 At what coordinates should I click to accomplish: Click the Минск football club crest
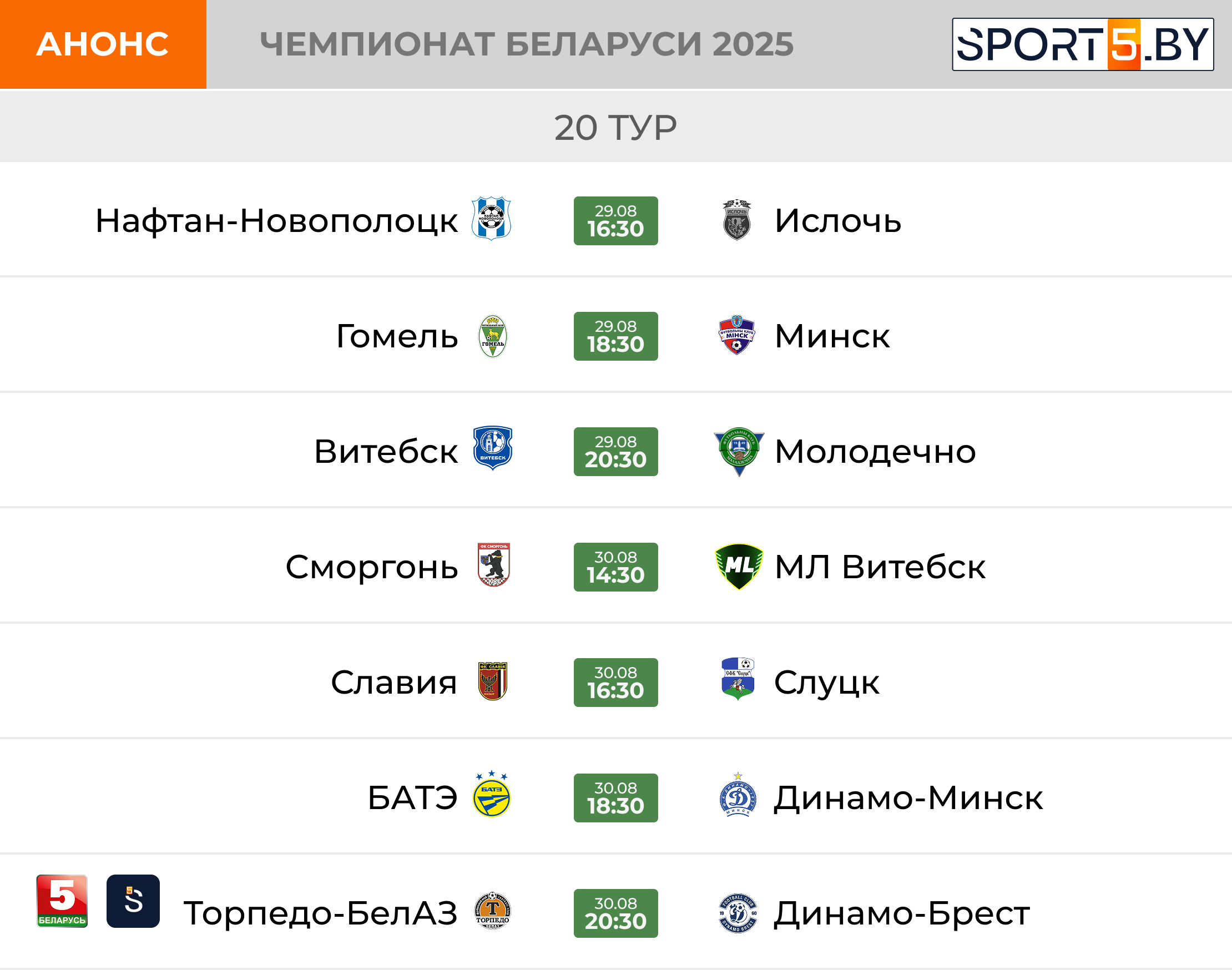coord(736,335)
